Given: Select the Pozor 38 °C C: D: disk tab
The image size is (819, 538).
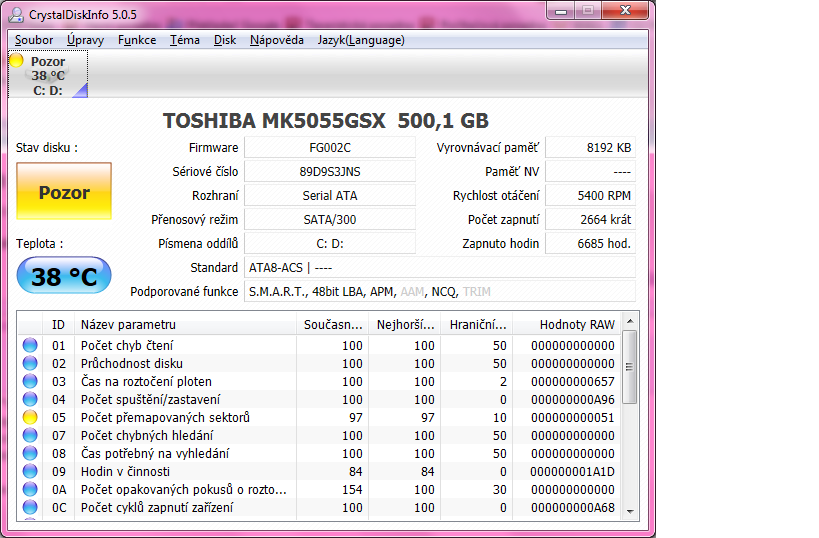Looking at the screenshot, I should 48,74.
